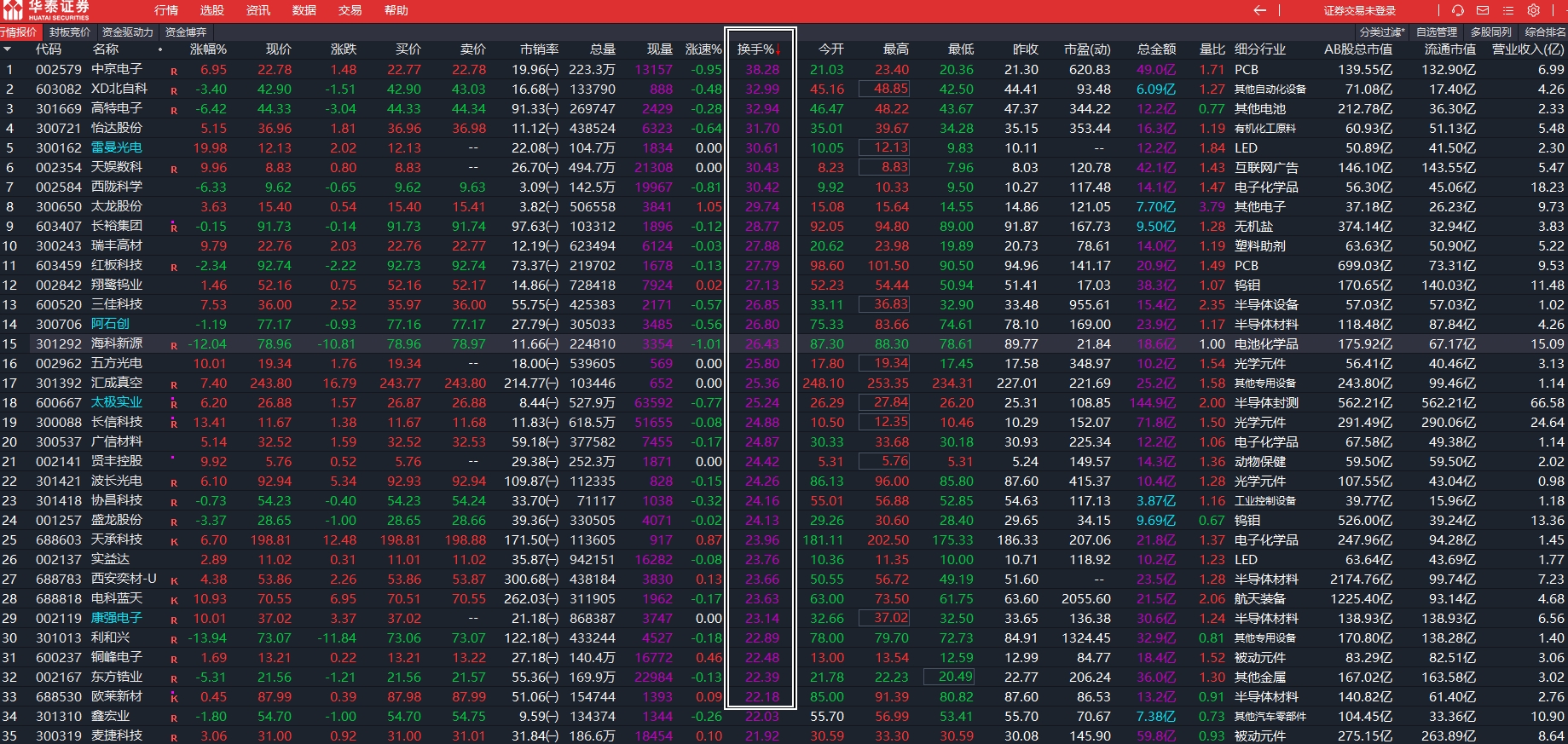Sort by the AB股总市值 column header
This screenshot has width=1568, height=744.
1358,49
